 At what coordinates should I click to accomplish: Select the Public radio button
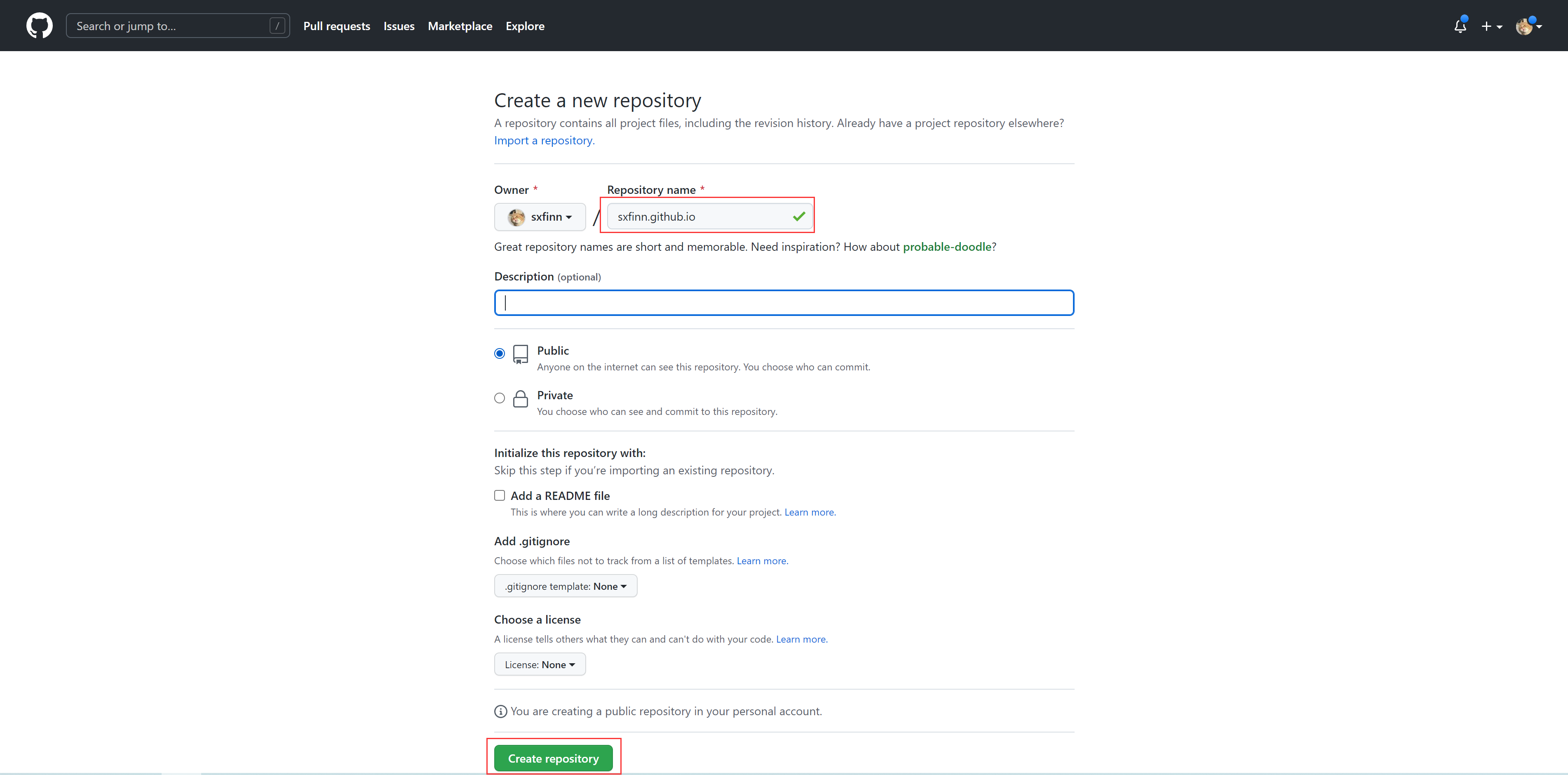(500, 353)
